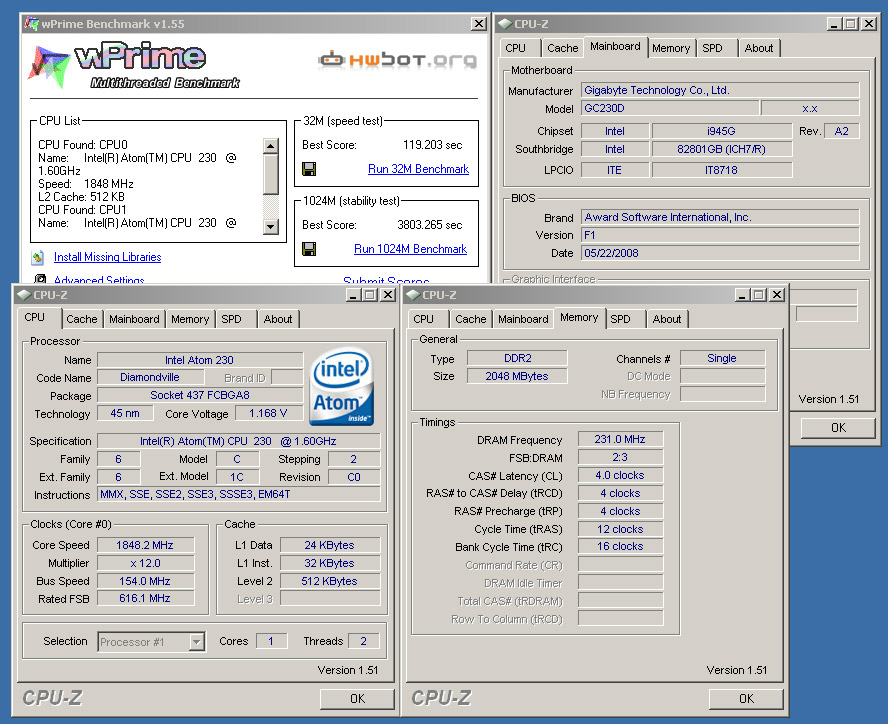Click the Intel Atom inside logo badge
Image resolution: width=888 pixels, height=724 pixels.
[x=342, y=386]
